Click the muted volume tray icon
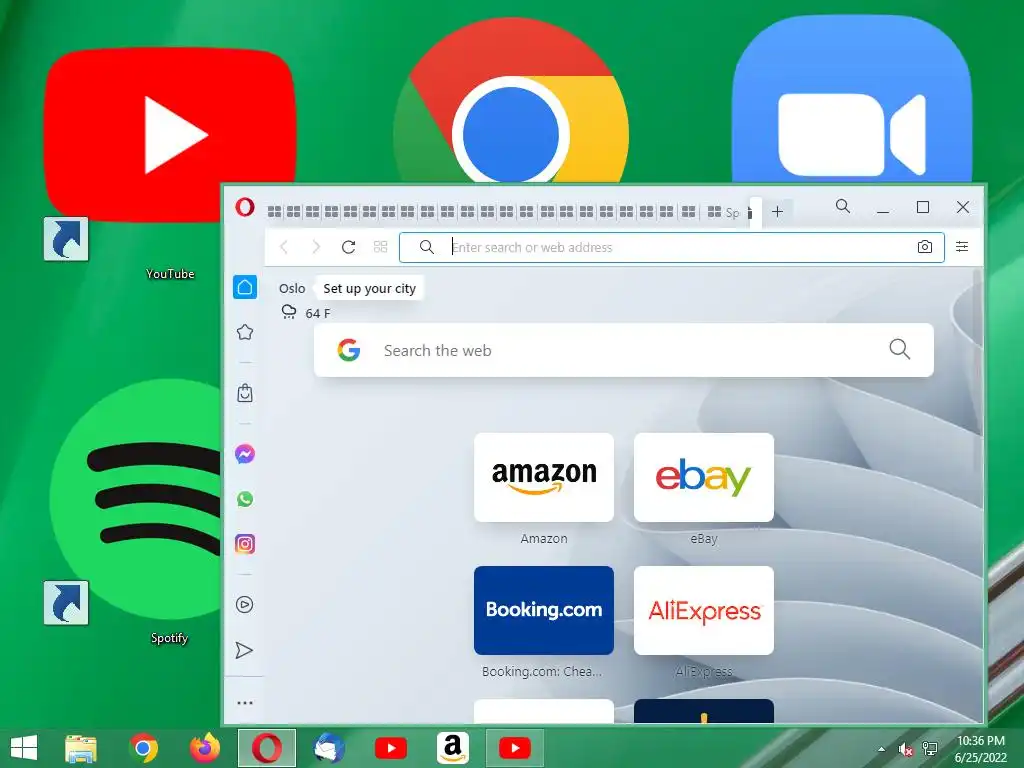The width and height of the screenshot is (1024, 768). (906, 749)
